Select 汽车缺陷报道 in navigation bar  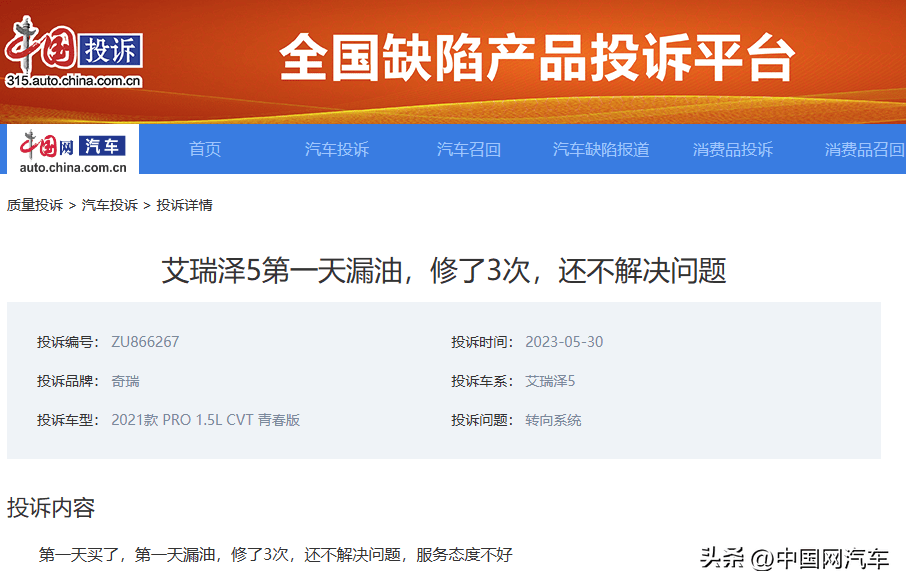click(x=600, y=150)
